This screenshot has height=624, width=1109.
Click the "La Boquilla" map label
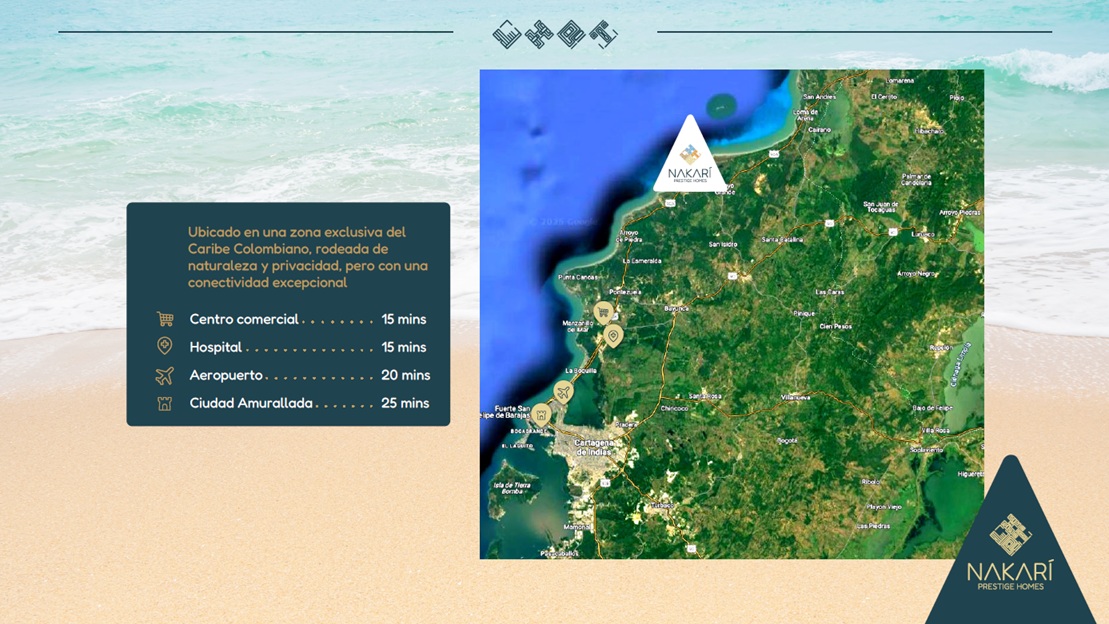click(581, 371)
